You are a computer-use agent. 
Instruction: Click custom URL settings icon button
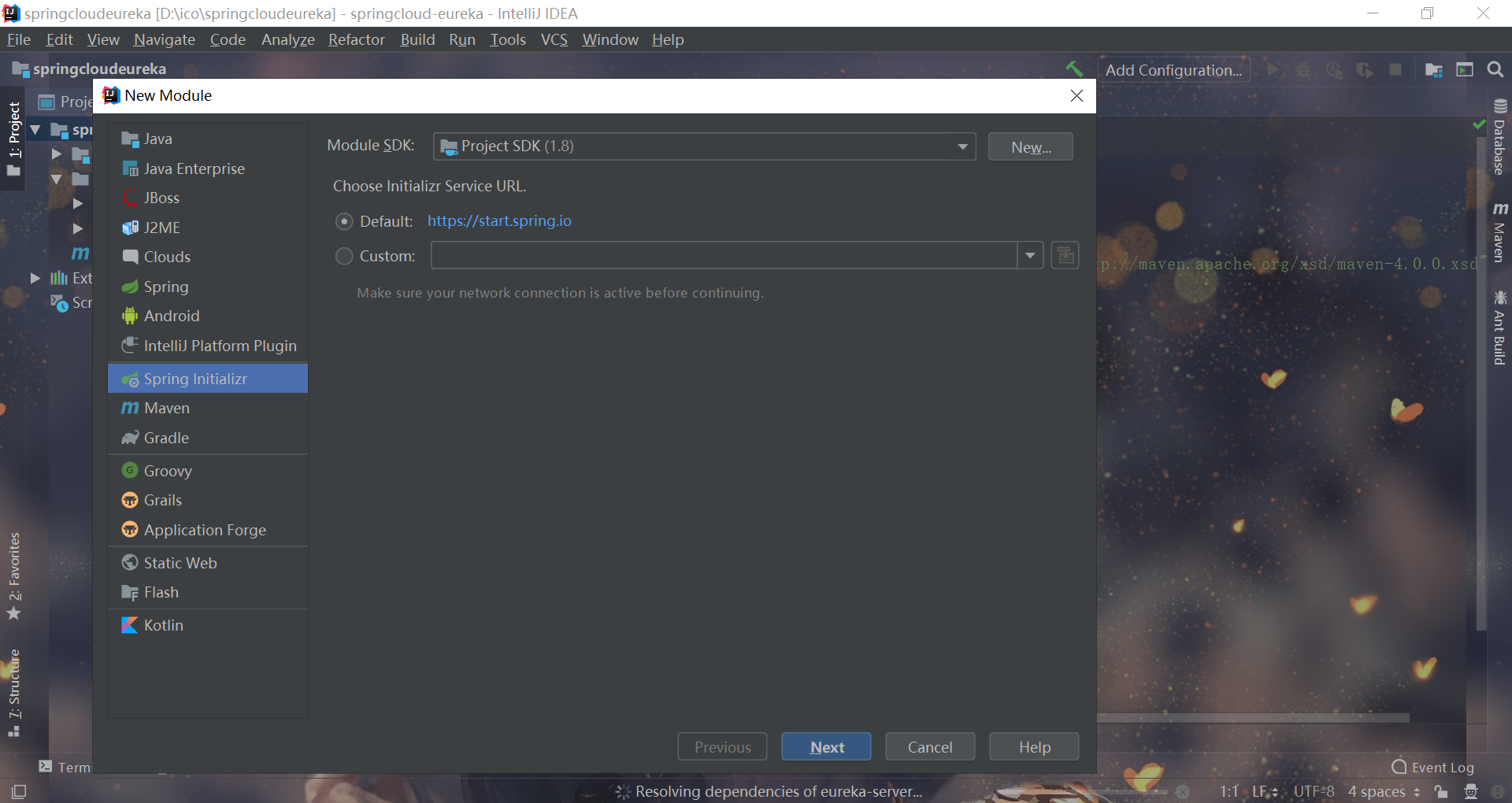click(x=1065, y=255)
